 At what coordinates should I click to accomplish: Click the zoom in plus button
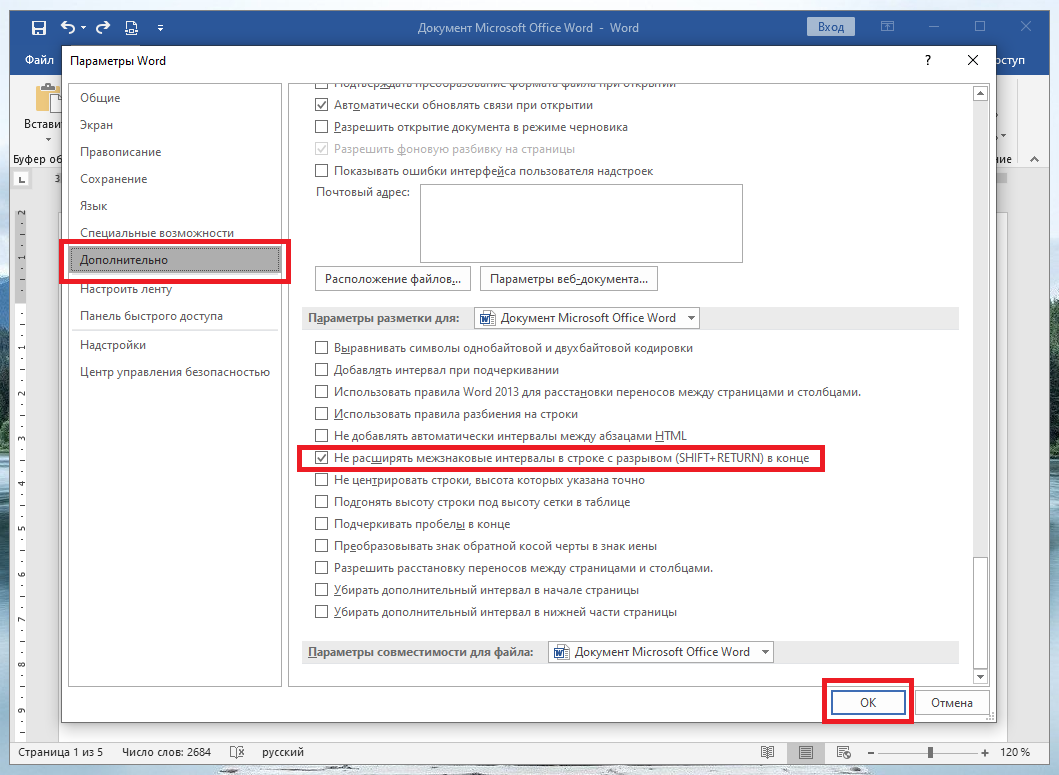985,753
